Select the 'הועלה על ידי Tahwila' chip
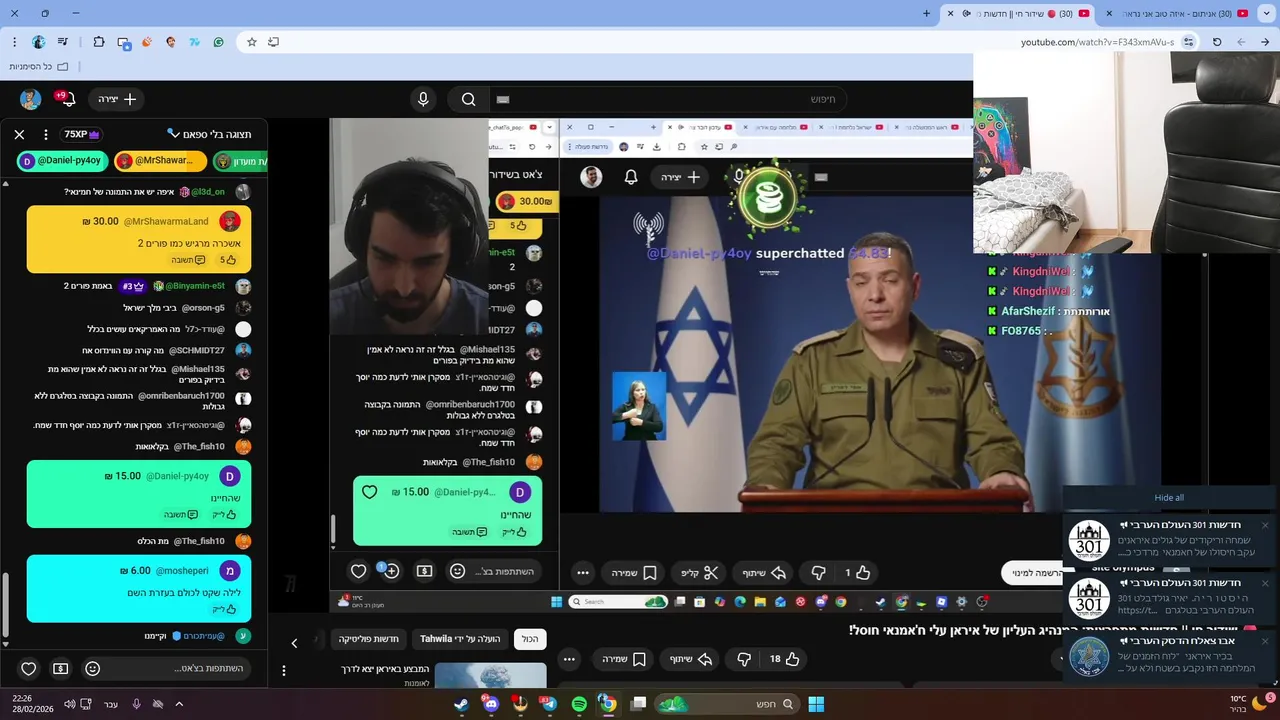1280x720 pixels. pyautogui.click(x=460, y=639)
